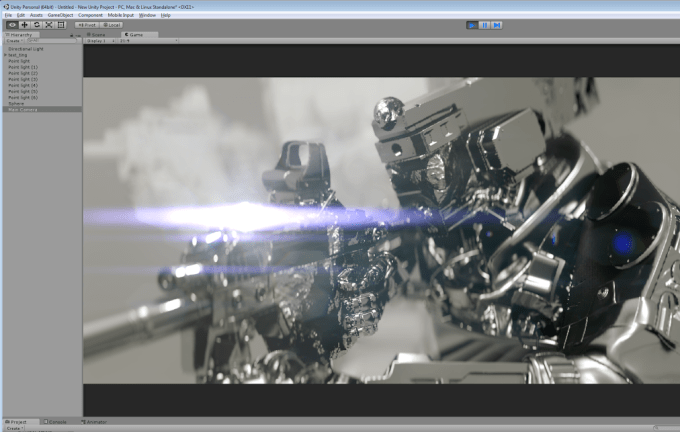
Task: Expand the test_bmg object in Hierarchy
Action: (5, 55)
